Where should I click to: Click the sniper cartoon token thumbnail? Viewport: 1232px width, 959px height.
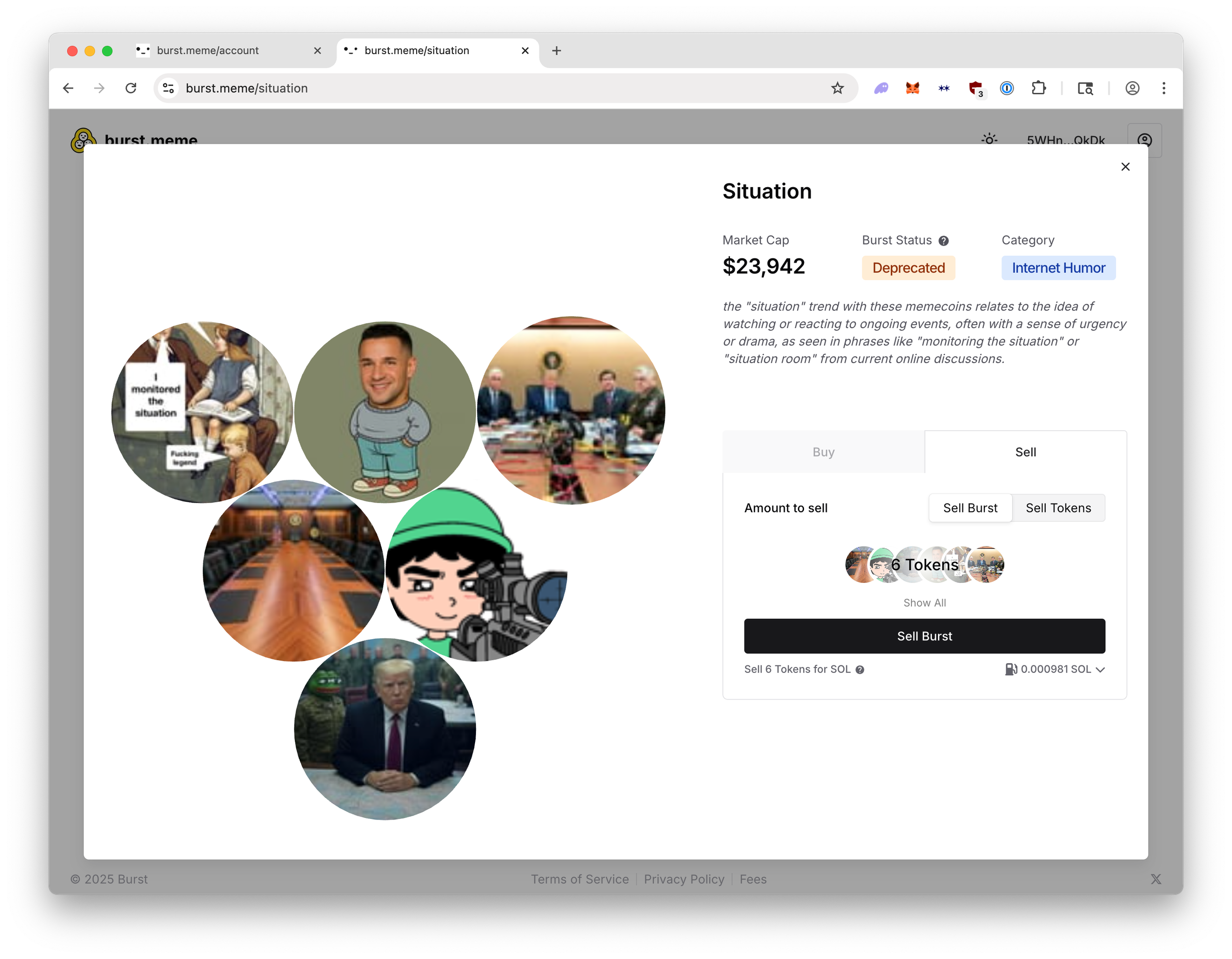click(x=476, y=573)
